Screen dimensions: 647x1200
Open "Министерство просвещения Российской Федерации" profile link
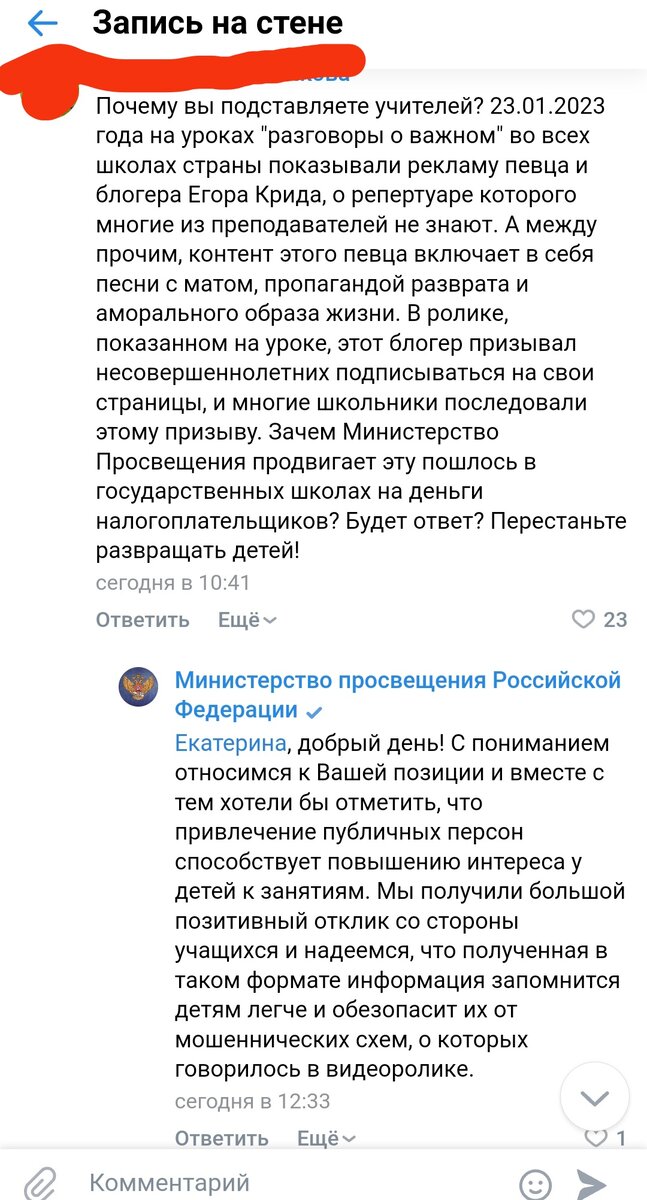(x=398, y=695)
